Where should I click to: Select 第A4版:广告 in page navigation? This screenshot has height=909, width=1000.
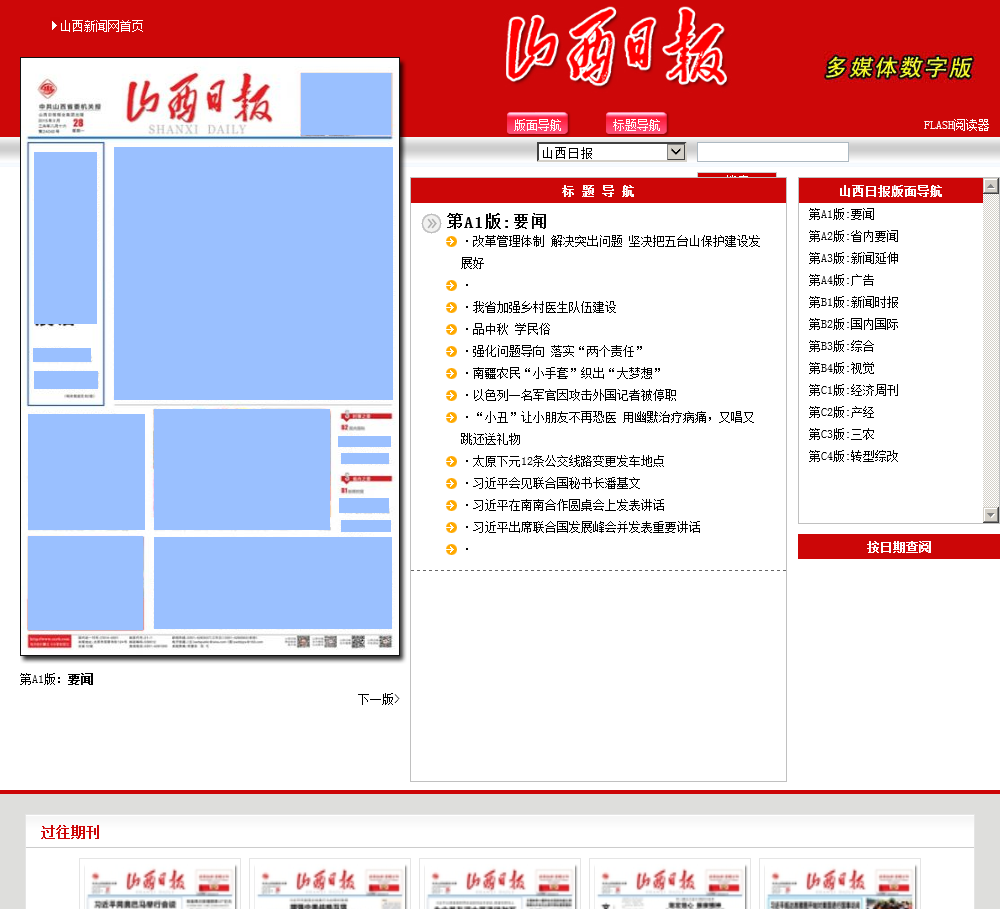pyautogui.click(x=841, y=280)
